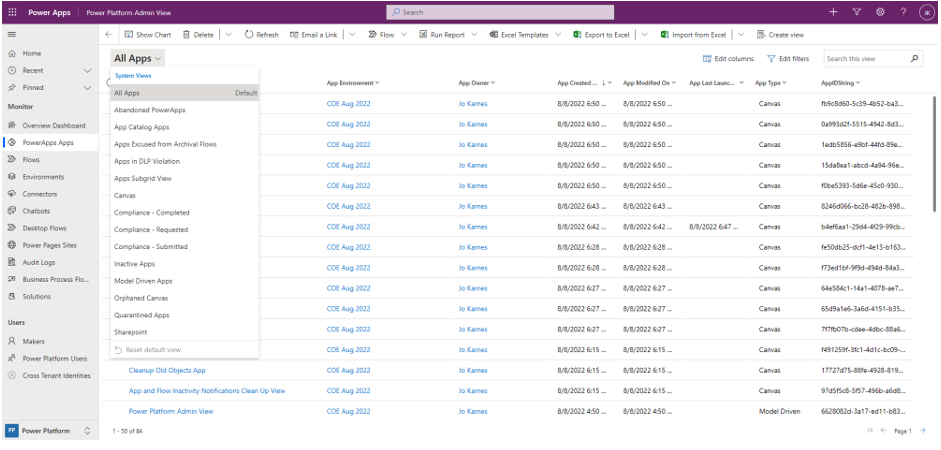Open advanced filter funnel in header
Viewport: 941px width, 450px height.
click(x=857, y=12)
